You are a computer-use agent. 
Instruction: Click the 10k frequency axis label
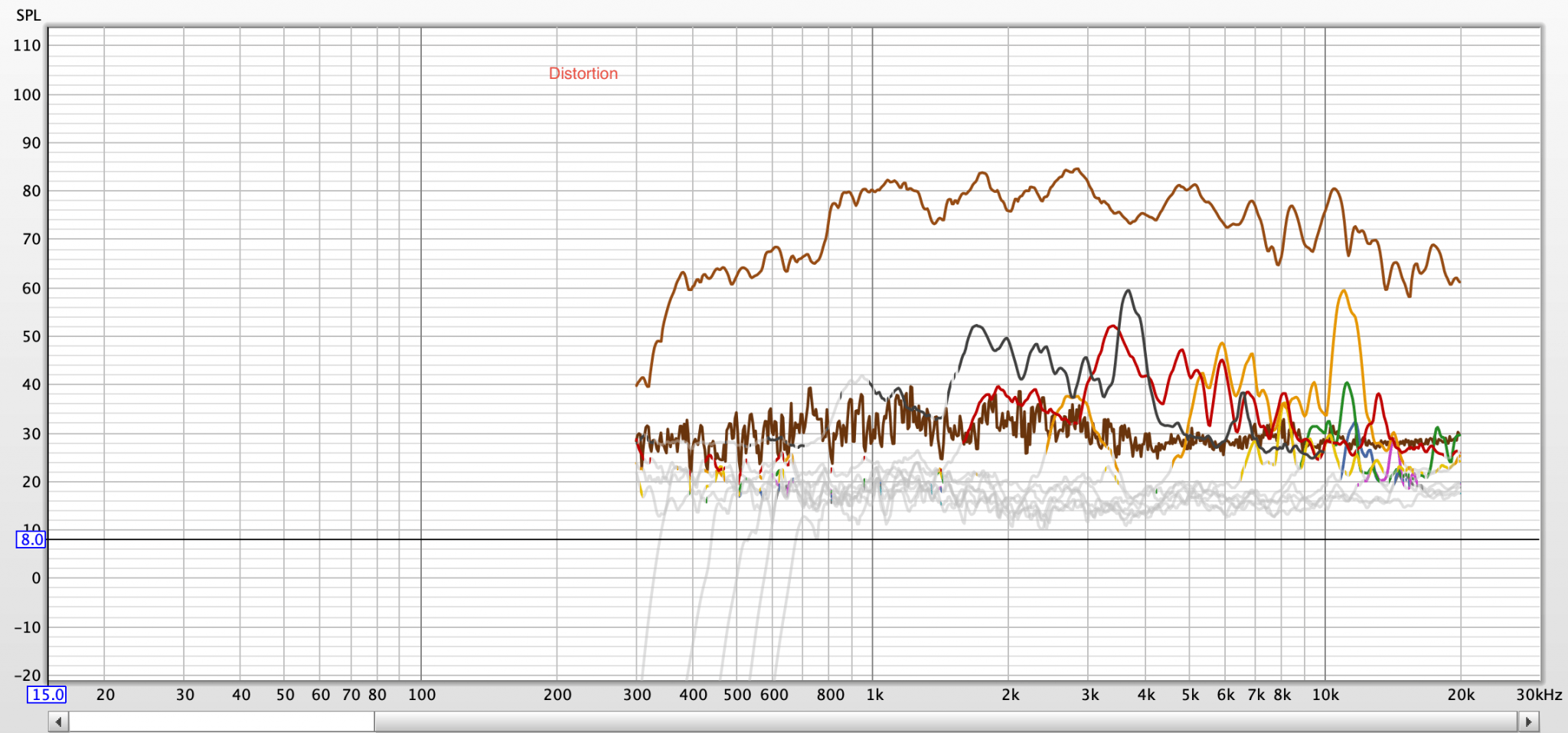click(1325, 695)
